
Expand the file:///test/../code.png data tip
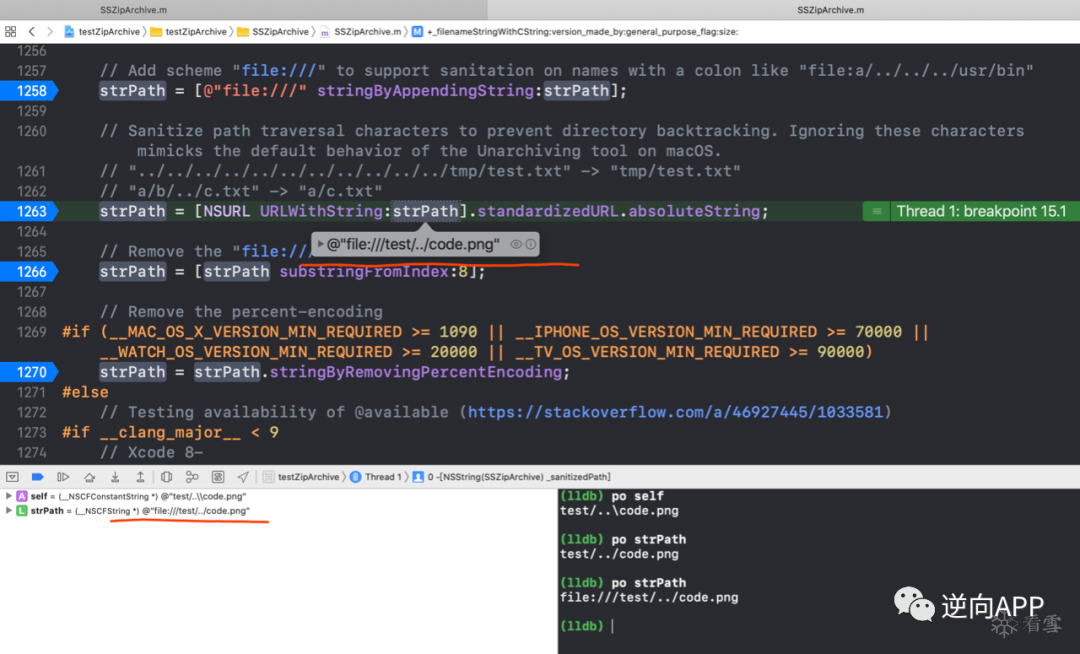pos(320,244)
